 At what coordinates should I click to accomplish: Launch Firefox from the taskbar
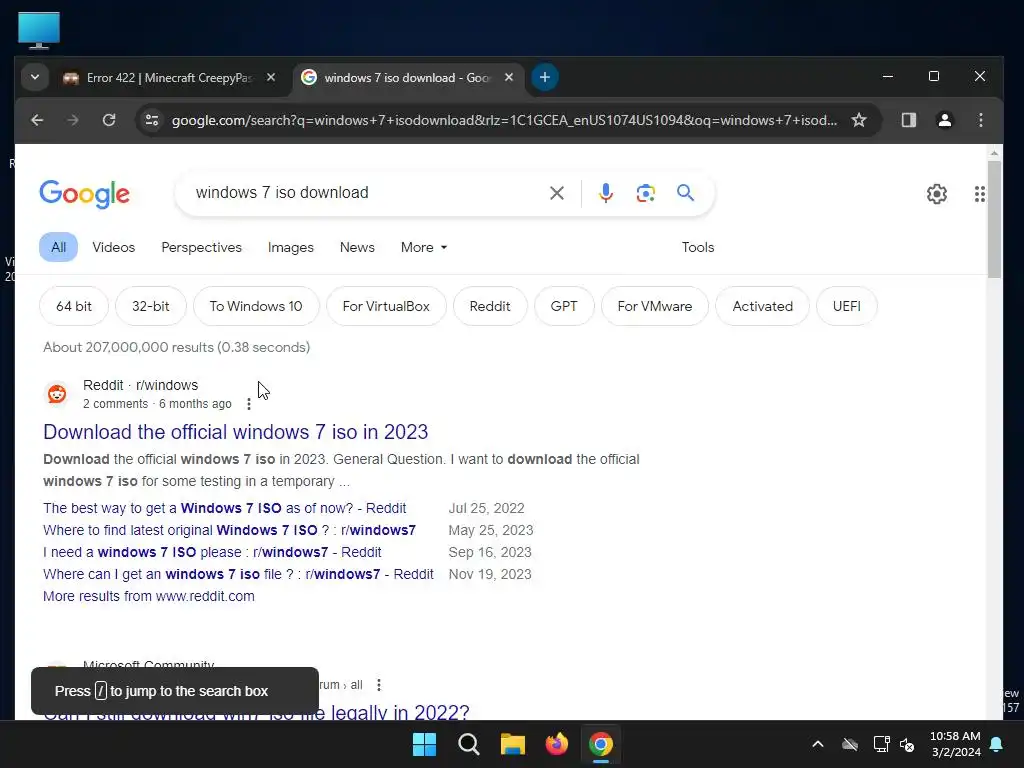pyautogui.click(x=556, y=744)
